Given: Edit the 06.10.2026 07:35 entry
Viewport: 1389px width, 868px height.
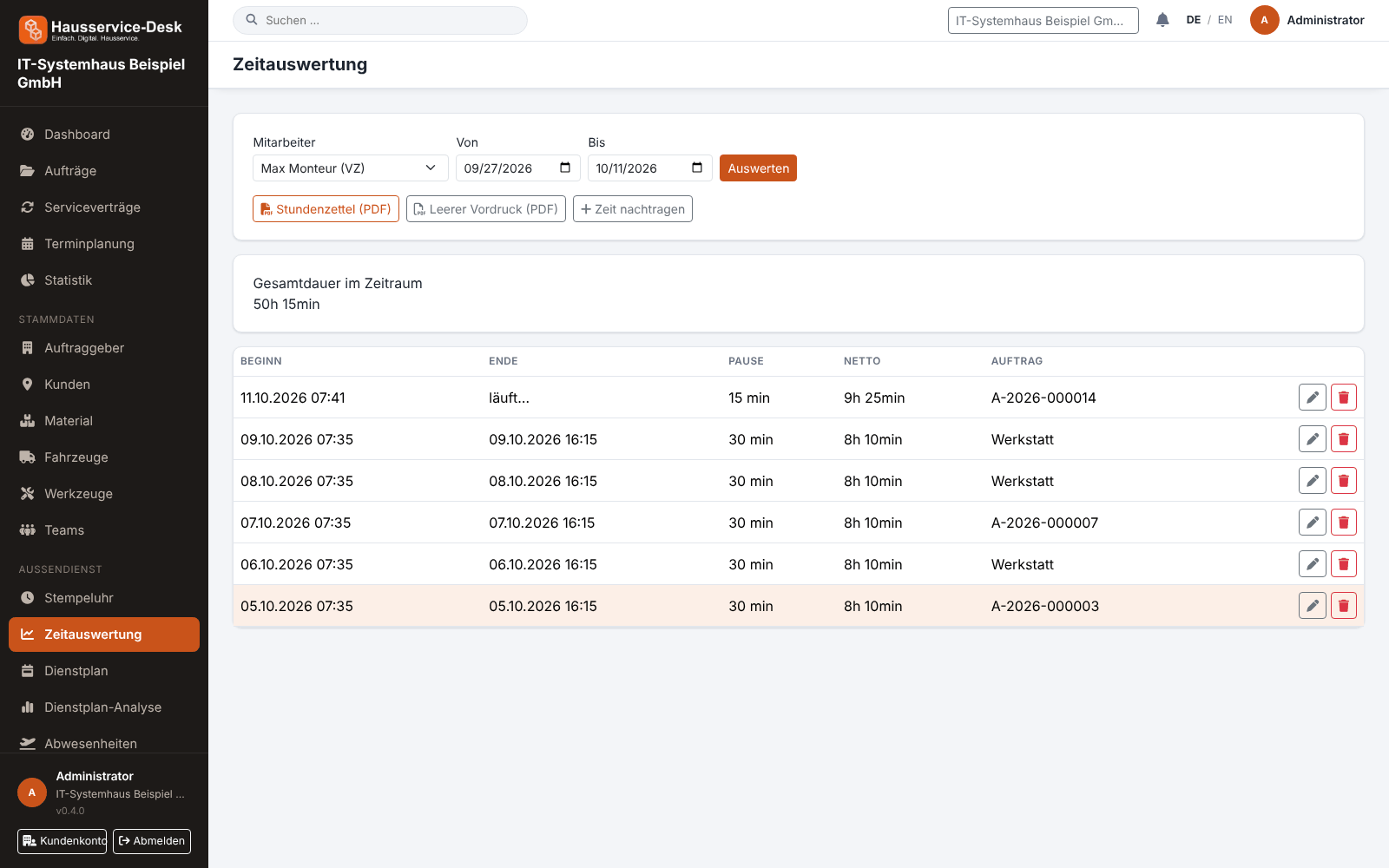Looking at the screenshot, I should click(x=1313, y=564).
